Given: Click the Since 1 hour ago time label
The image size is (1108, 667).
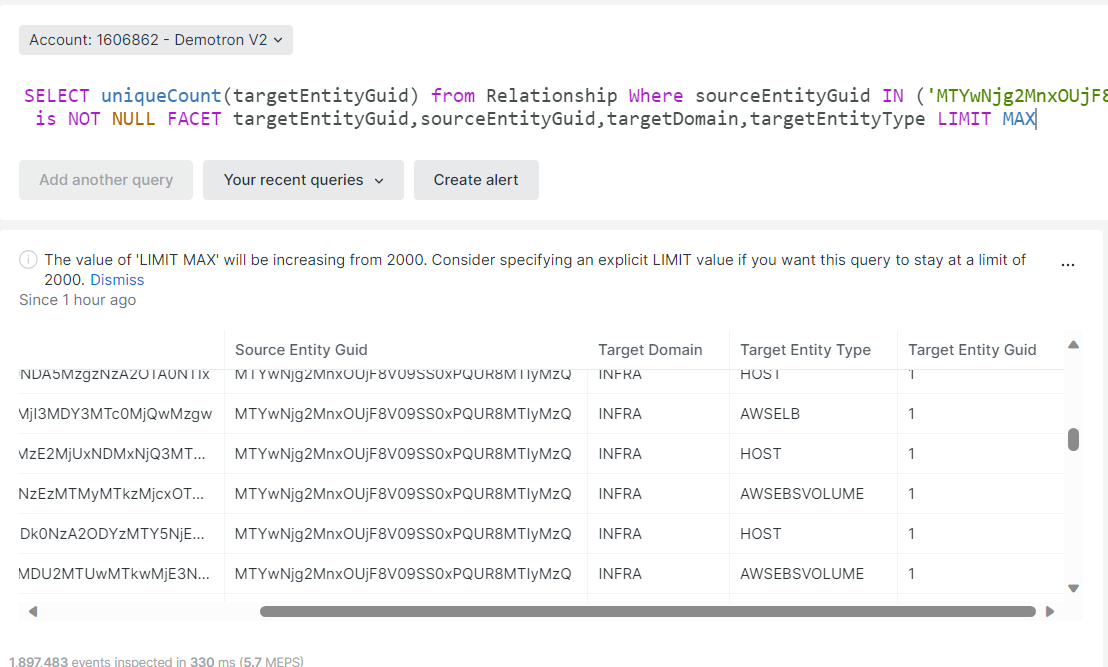Looking at the screenshot, I should click(77, 299).
